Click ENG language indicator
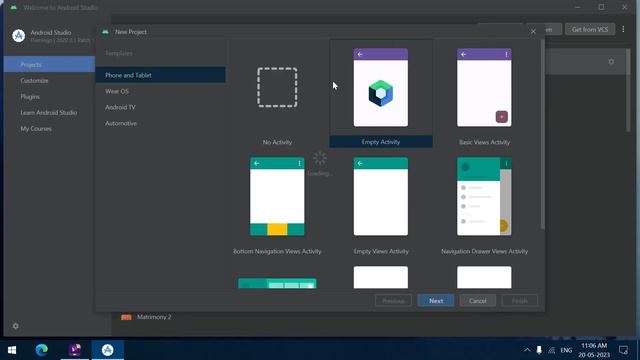 pos(566,350)
